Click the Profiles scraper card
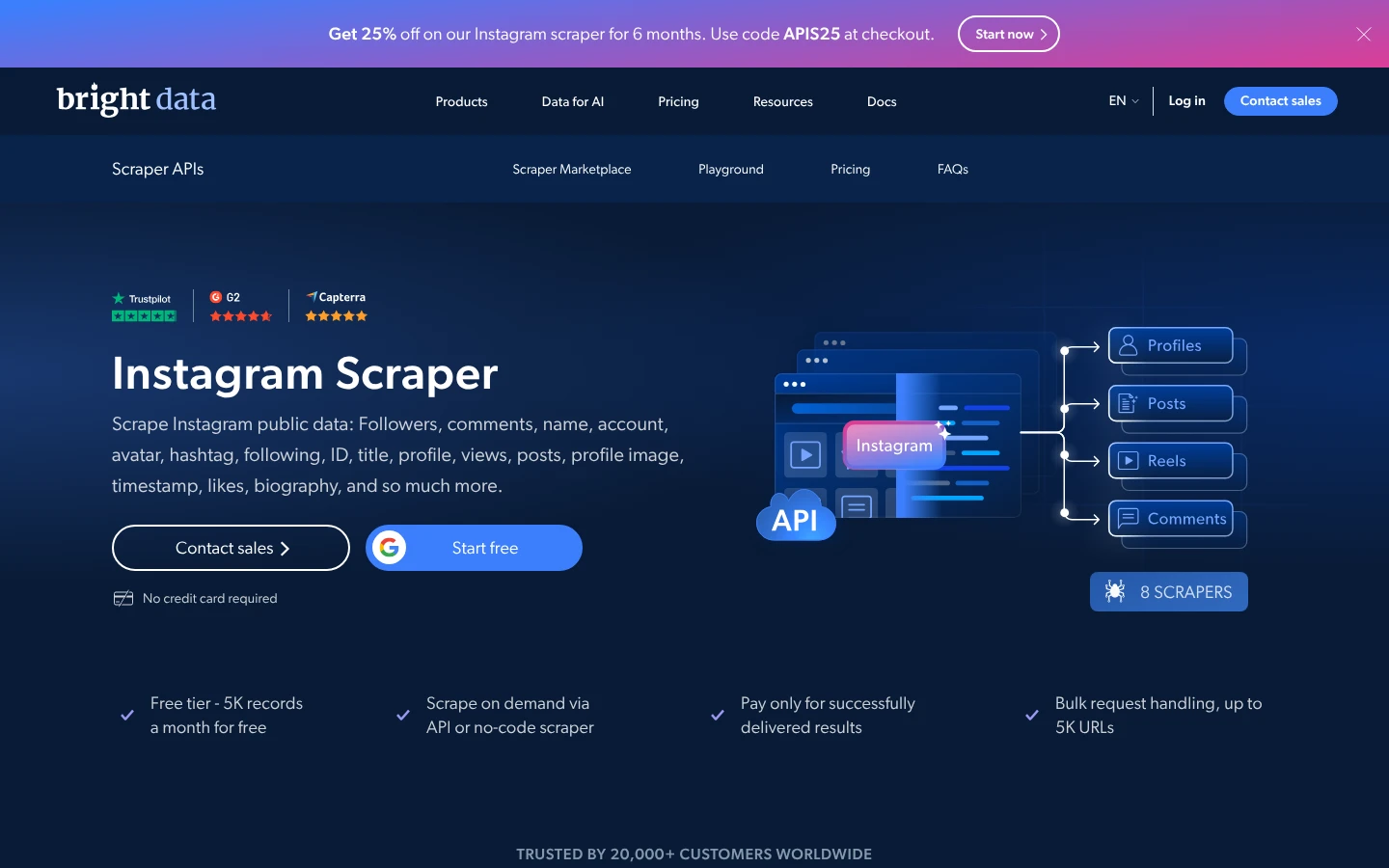This screenshot has height=868, width=1389. tap(1171, 345)
